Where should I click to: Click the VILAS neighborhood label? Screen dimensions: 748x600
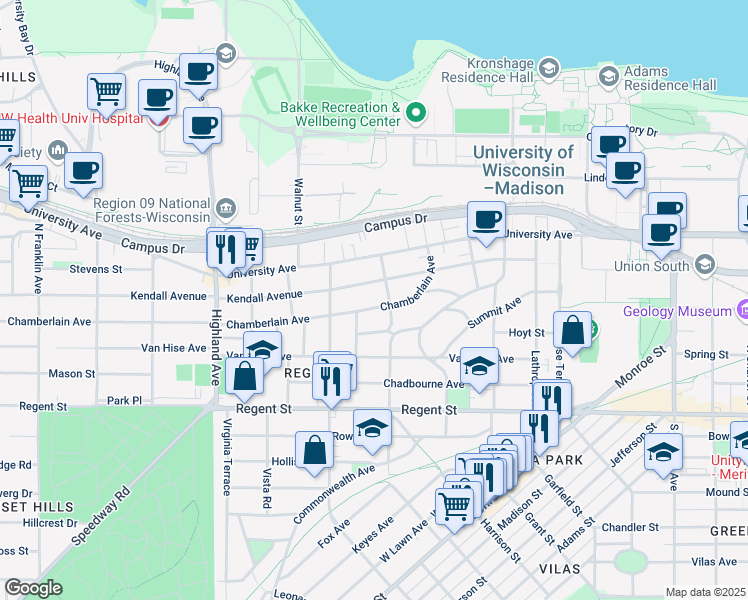click(x=560, y=569)
